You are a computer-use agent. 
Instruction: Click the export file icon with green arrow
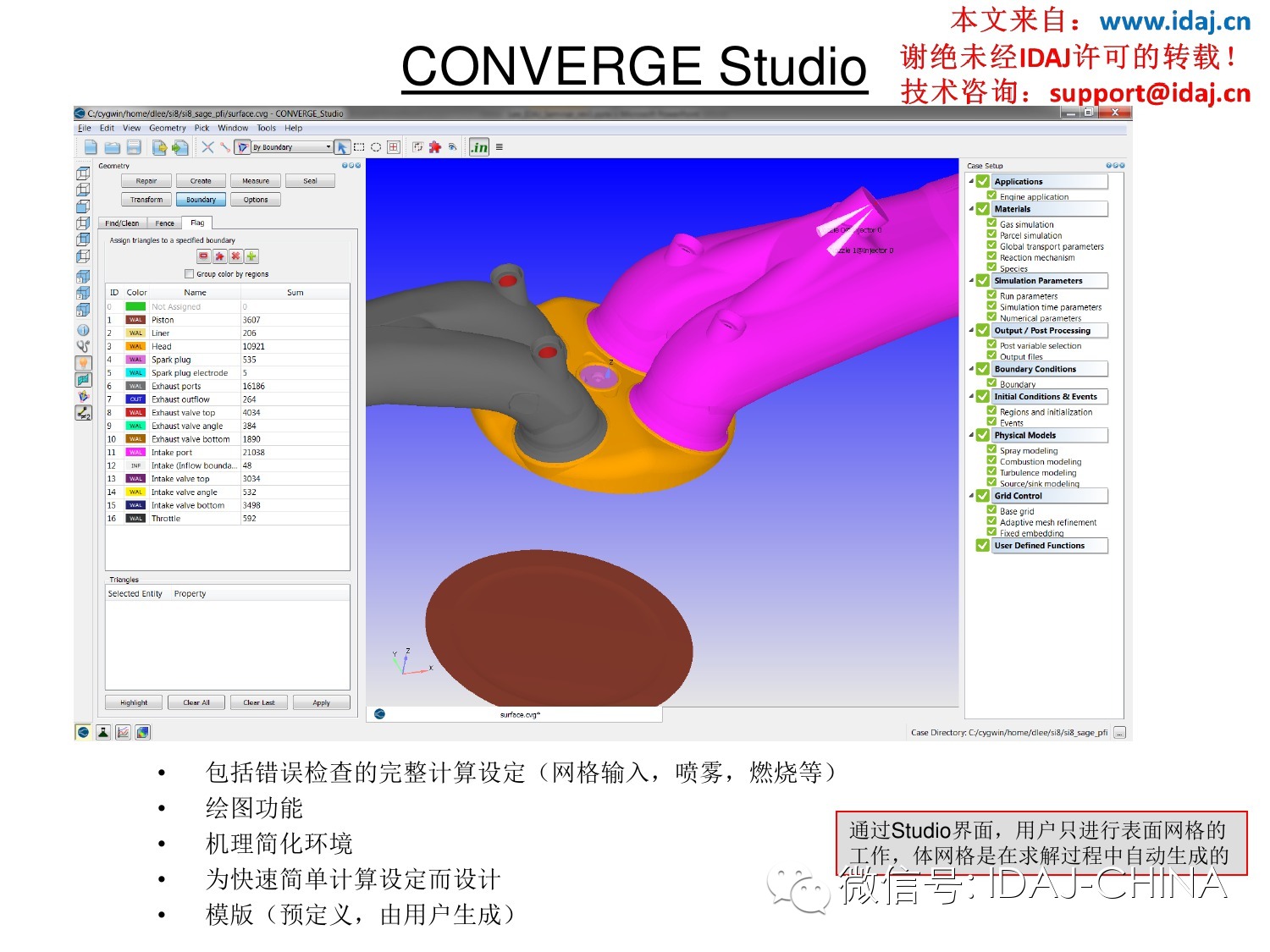click(x=179, y=147)
